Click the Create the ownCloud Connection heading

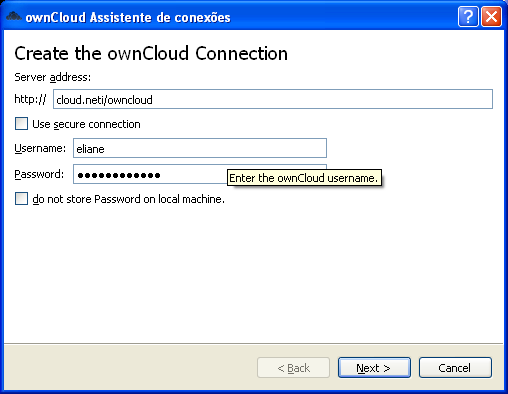pyautogui.click(x=151, y=53)
